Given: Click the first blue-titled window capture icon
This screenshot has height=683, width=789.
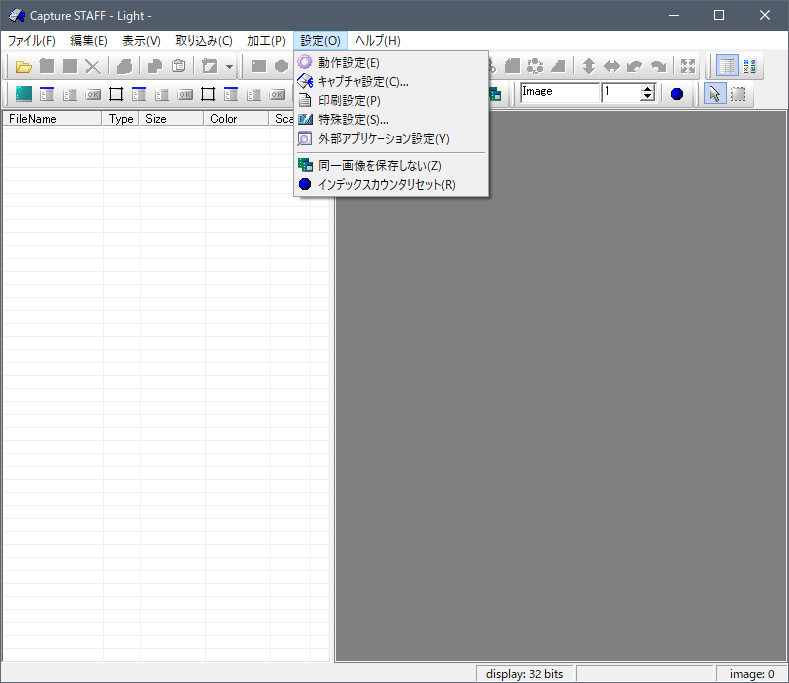Looking at the screenshot, I should pyautogui.click(x=47, y=94).
